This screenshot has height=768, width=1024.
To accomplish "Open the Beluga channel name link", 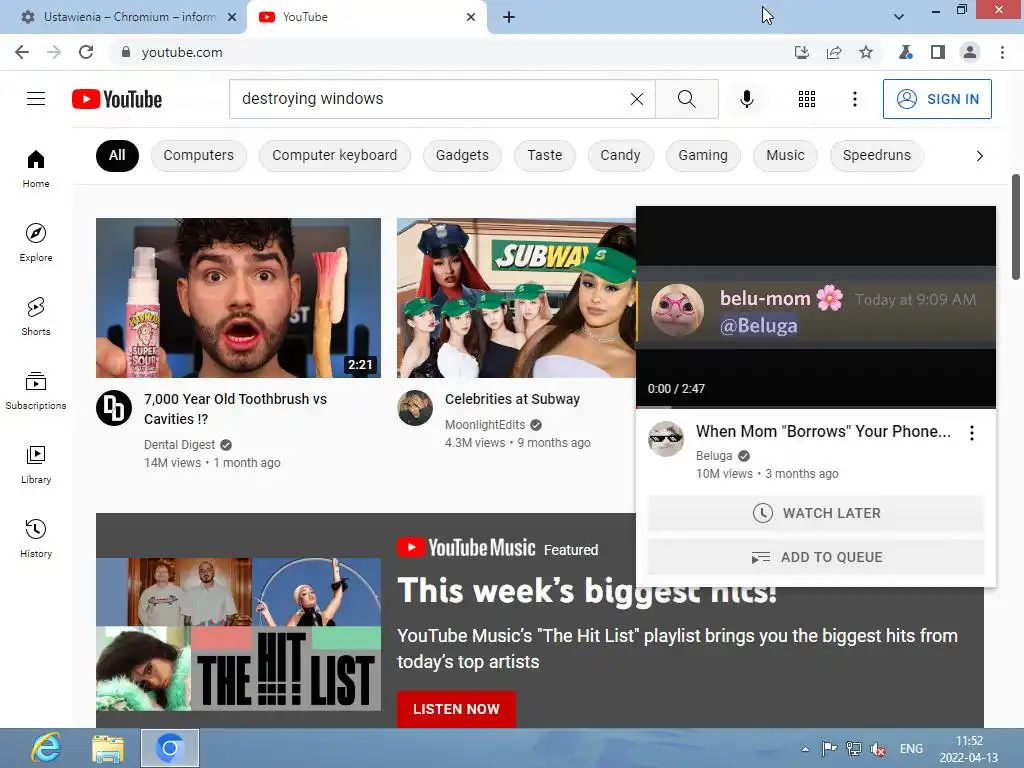I will click(x=714, y=456).
